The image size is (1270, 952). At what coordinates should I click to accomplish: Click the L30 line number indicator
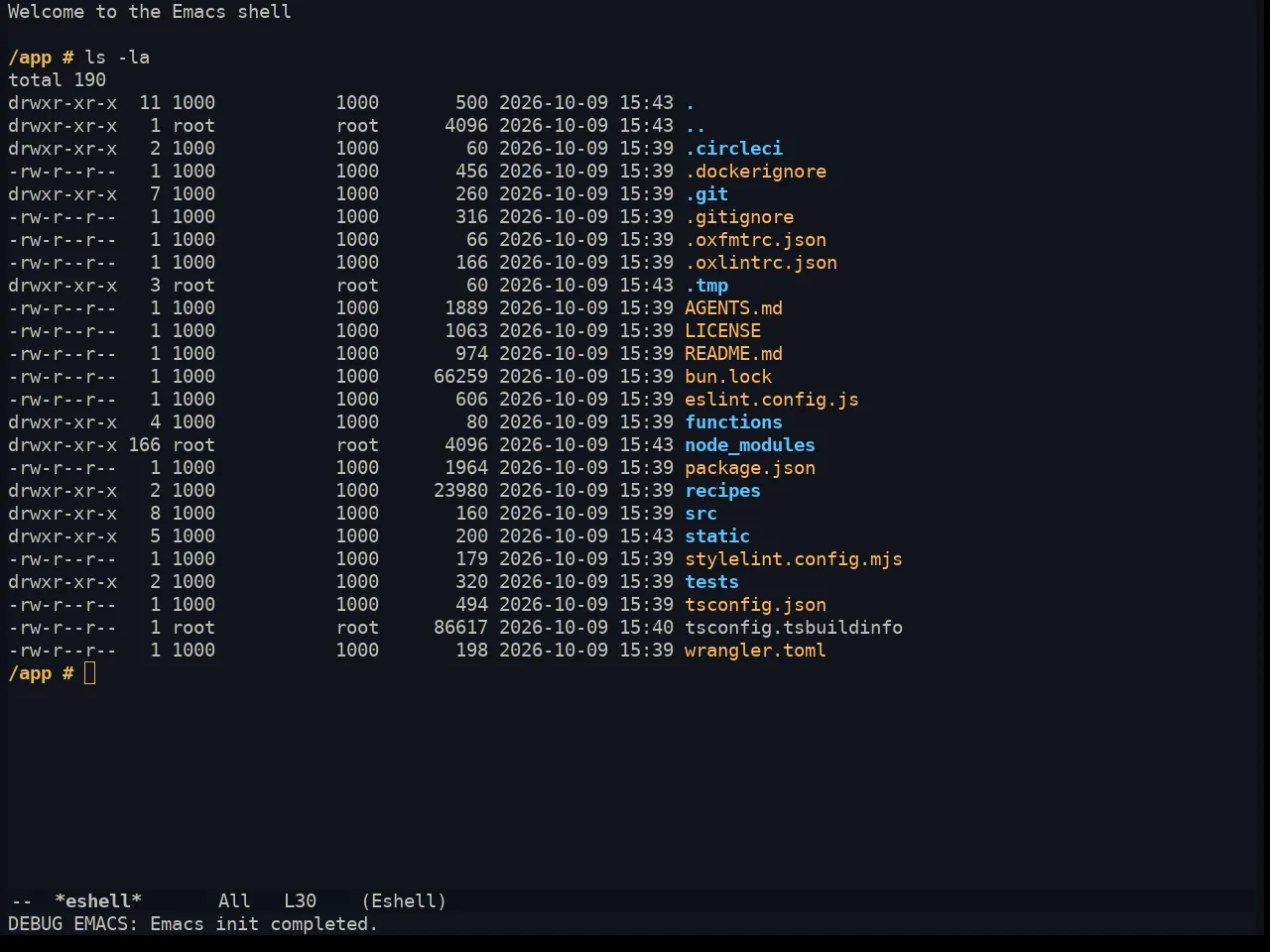coord(300,901)
